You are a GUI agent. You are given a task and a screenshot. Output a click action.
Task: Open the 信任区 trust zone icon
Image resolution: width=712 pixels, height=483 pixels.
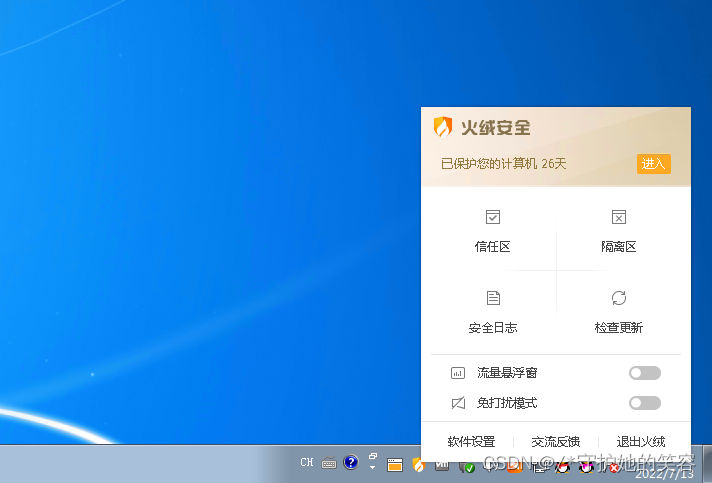(x=493, y=217)
